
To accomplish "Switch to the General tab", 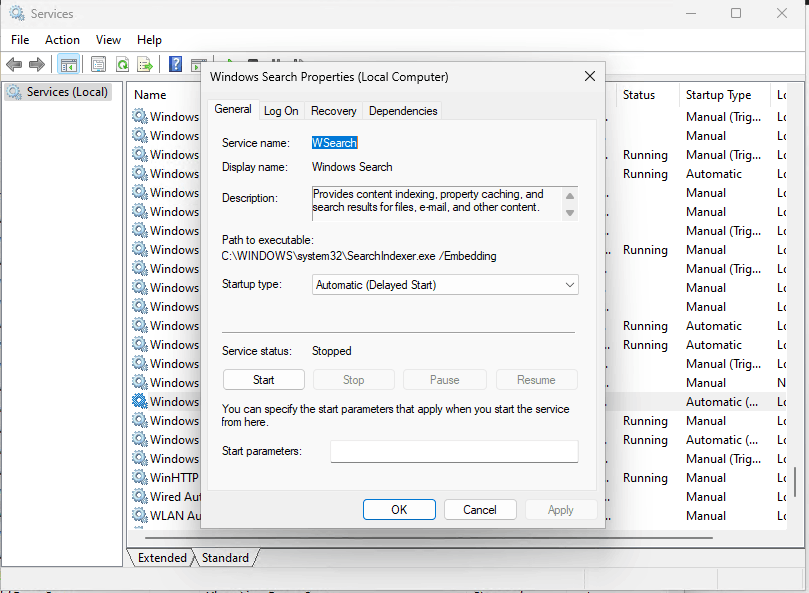I will [x=233, y=109].
